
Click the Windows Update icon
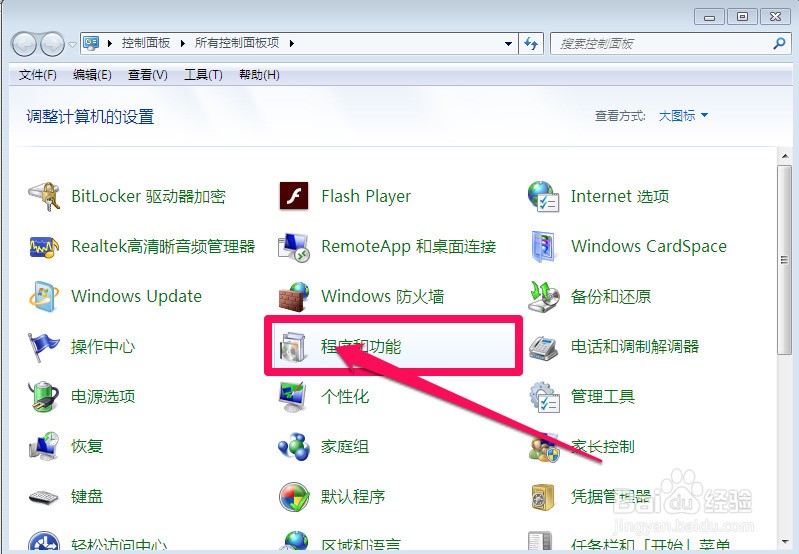coord(44,296)
